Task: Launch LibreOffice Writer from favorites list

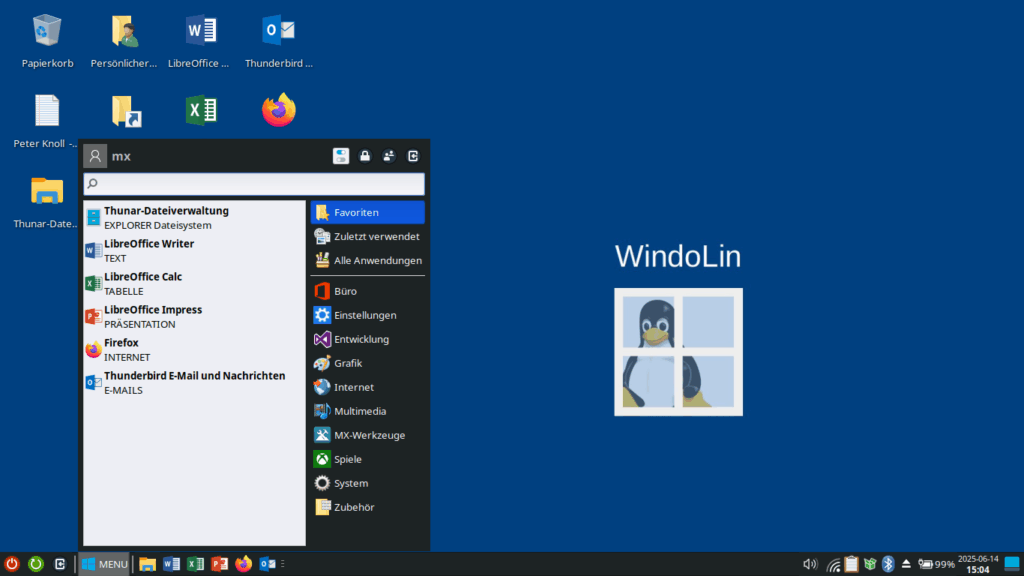Action: coord(194,251)
